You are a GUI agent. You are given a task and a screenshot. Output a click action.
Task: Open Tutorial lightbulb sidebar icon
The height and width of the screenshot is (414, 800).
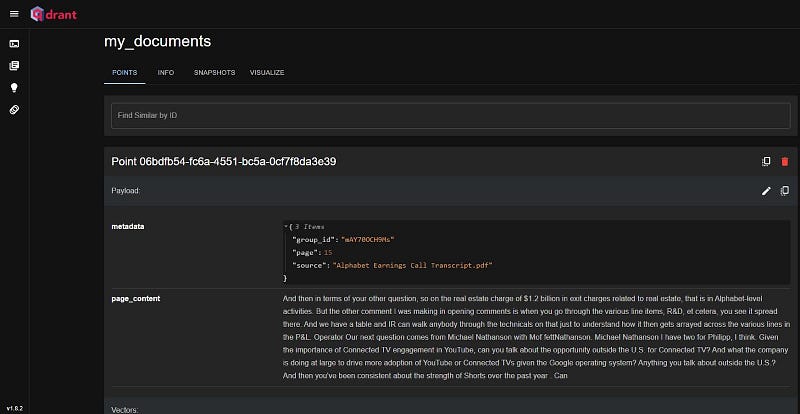(14, 87)
